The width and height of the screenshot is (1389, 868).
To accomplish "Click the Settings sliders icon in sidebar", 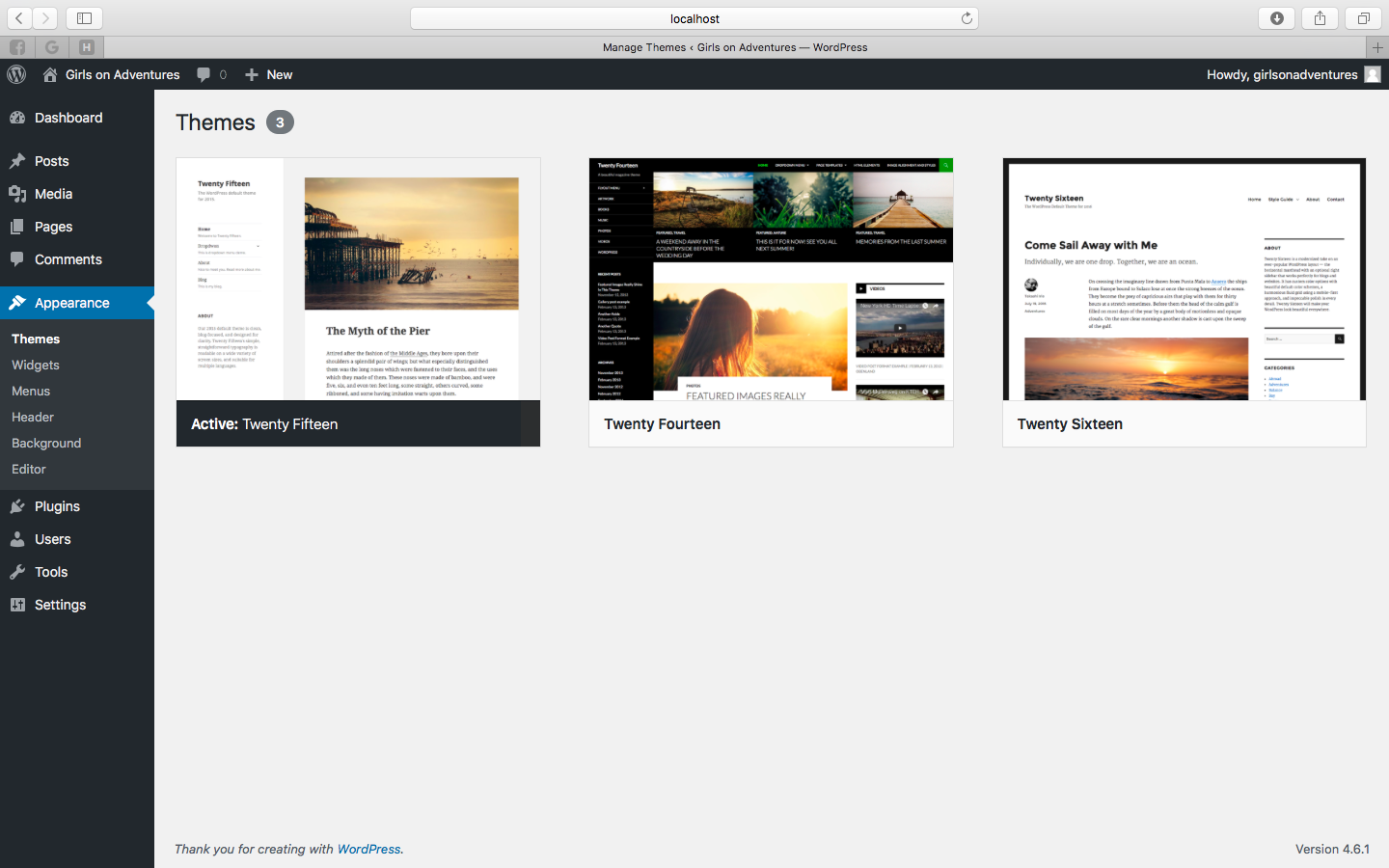I will (x=17, y=605).
